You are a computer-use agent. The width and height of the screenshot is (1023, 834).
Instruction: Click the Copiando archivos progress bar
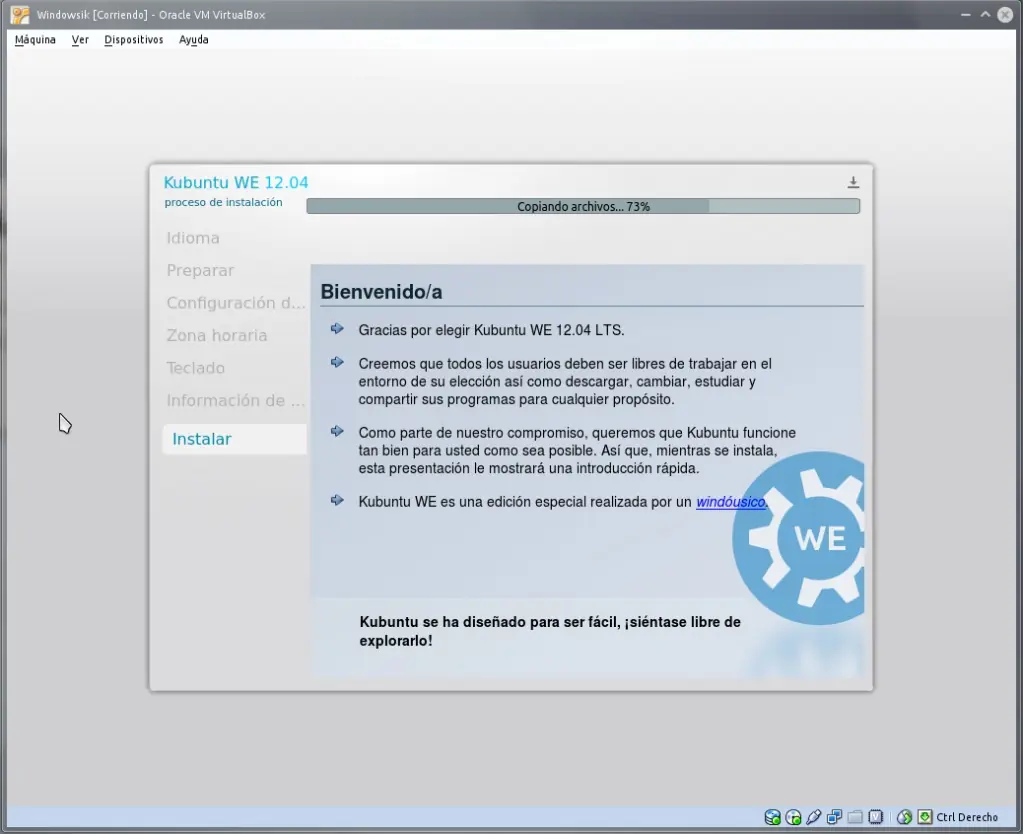583,206
